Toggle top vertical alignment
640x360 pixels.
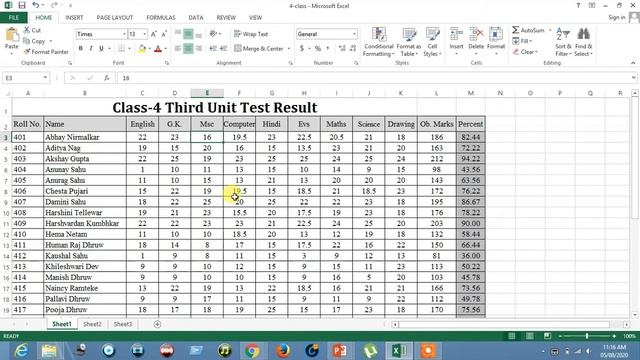coord(178,33)
